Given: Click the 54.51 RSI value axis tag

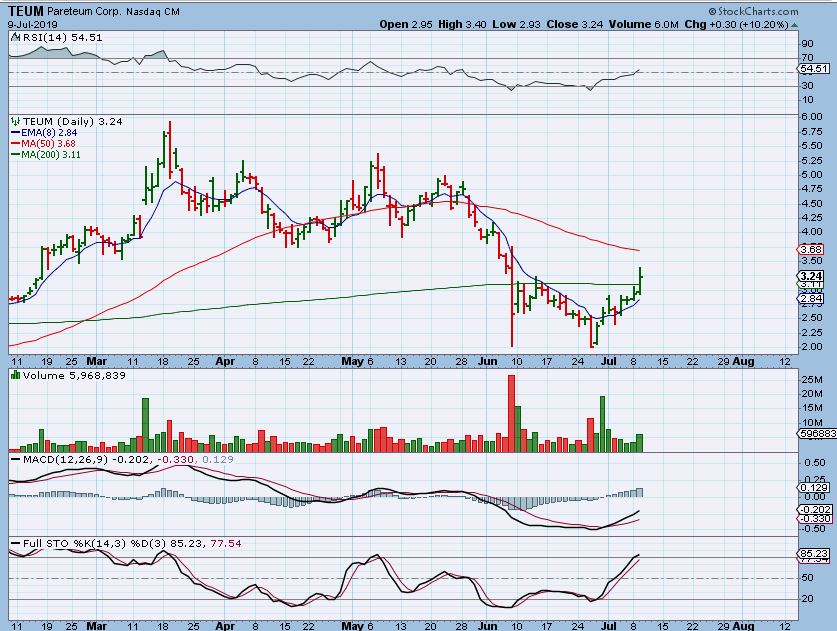Looking at the screenshot, I should [x=813, y=69].
